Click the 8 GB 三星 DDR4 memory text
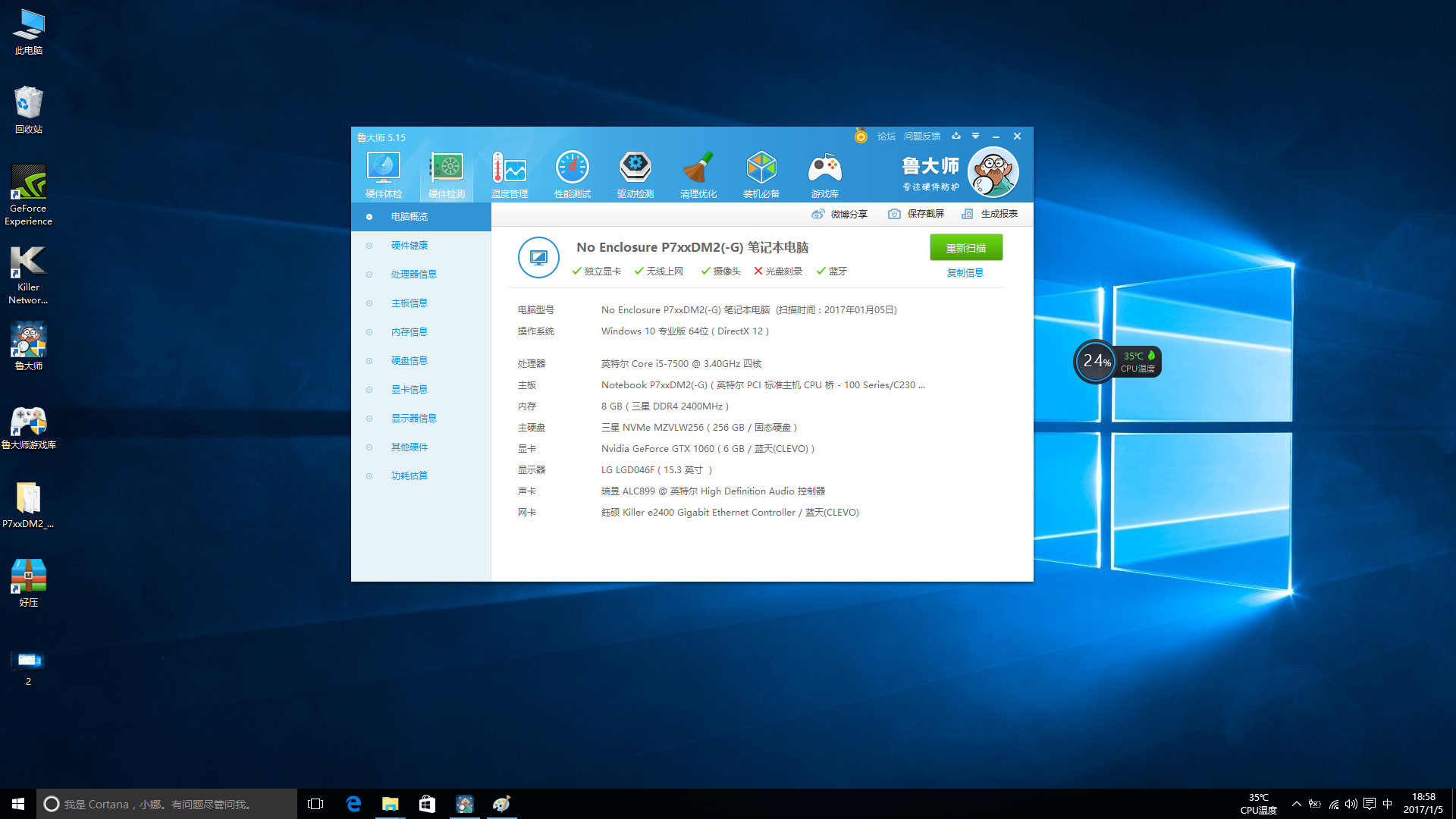Viewport: 1456px width, 819px height. pos(665,406)
